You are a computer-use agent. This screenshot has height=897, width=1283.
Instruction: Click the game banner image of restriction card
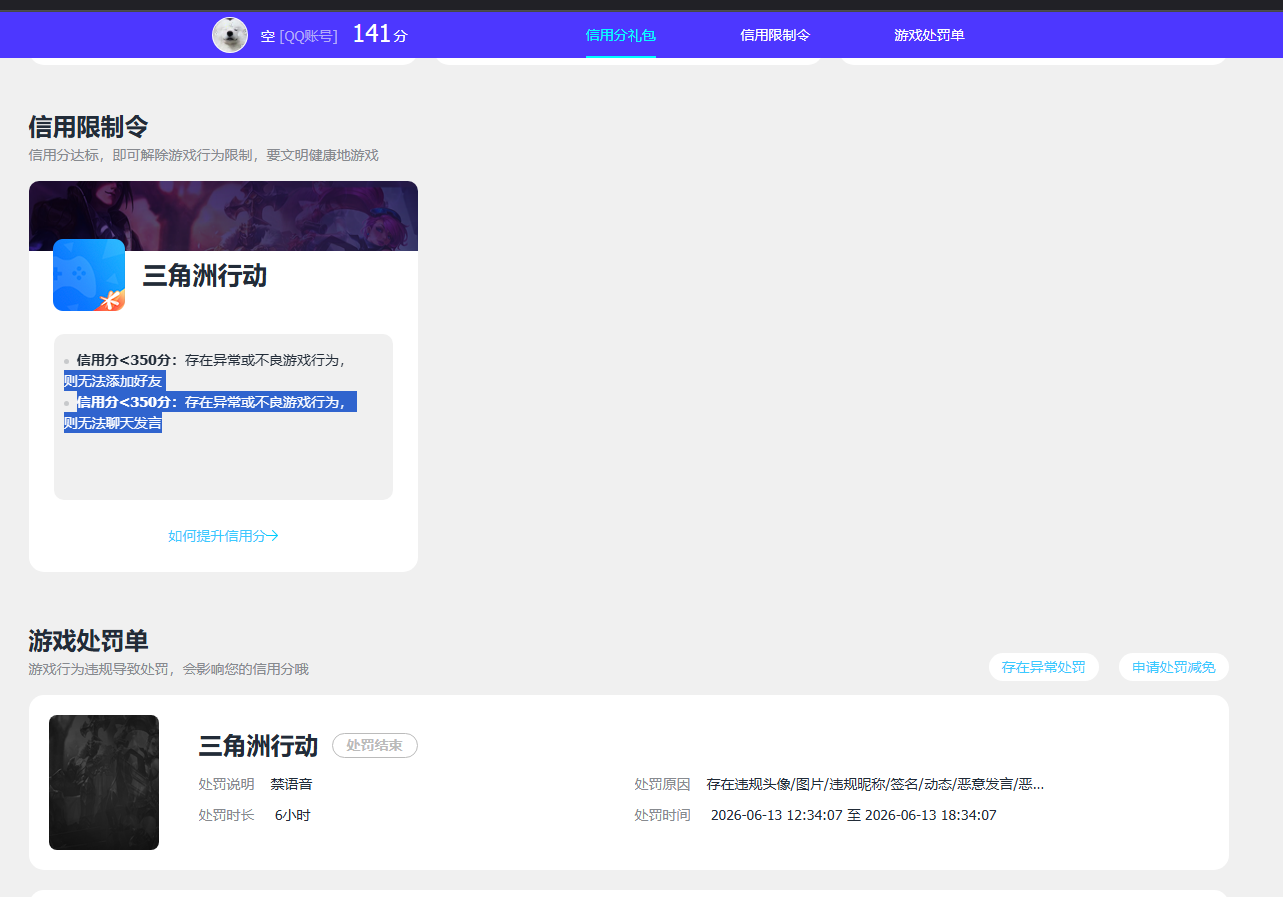pyautogui.click(x=223, y=216)
